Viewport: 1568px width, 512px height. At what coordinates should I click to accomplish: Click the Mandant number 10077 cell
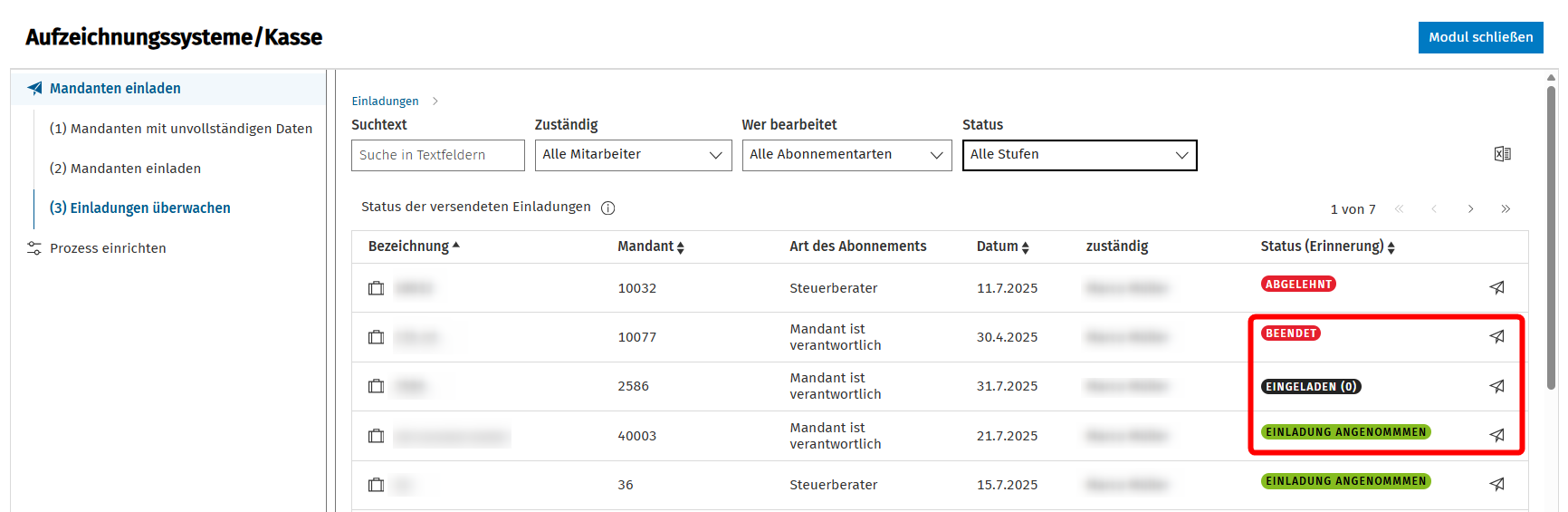pyautogui.click(x=636, y=337)
